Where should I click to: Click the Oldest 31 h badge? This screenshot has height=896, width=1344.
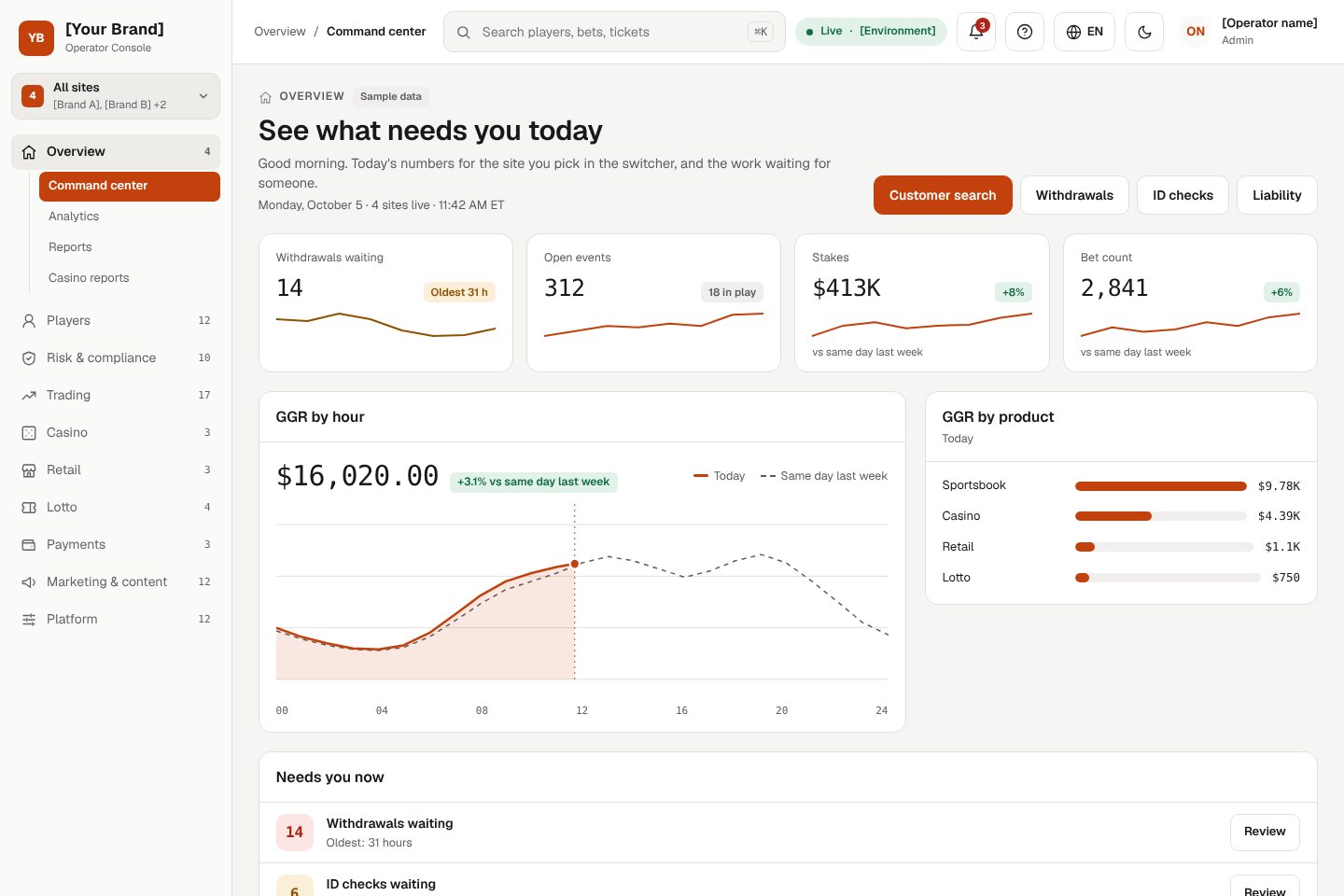pyautogui.click(x=459, y=292)
